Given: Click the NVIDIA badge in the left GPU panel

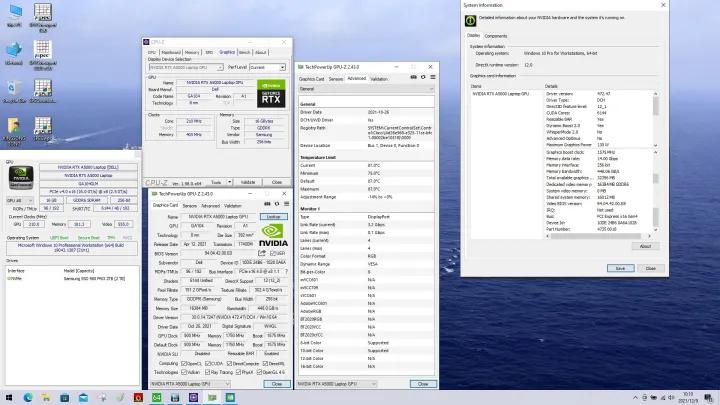Looking at the screenshot, I should click(21, 177).
